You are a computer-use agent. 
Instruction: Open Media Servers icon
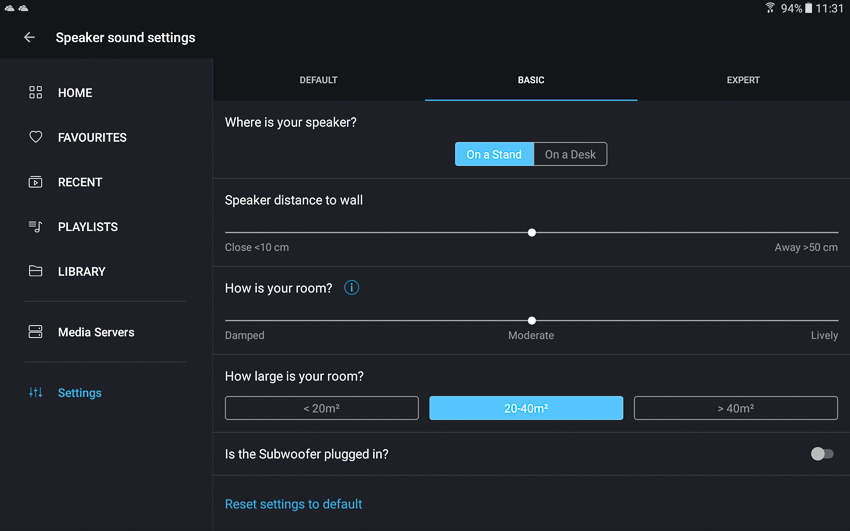35,332
